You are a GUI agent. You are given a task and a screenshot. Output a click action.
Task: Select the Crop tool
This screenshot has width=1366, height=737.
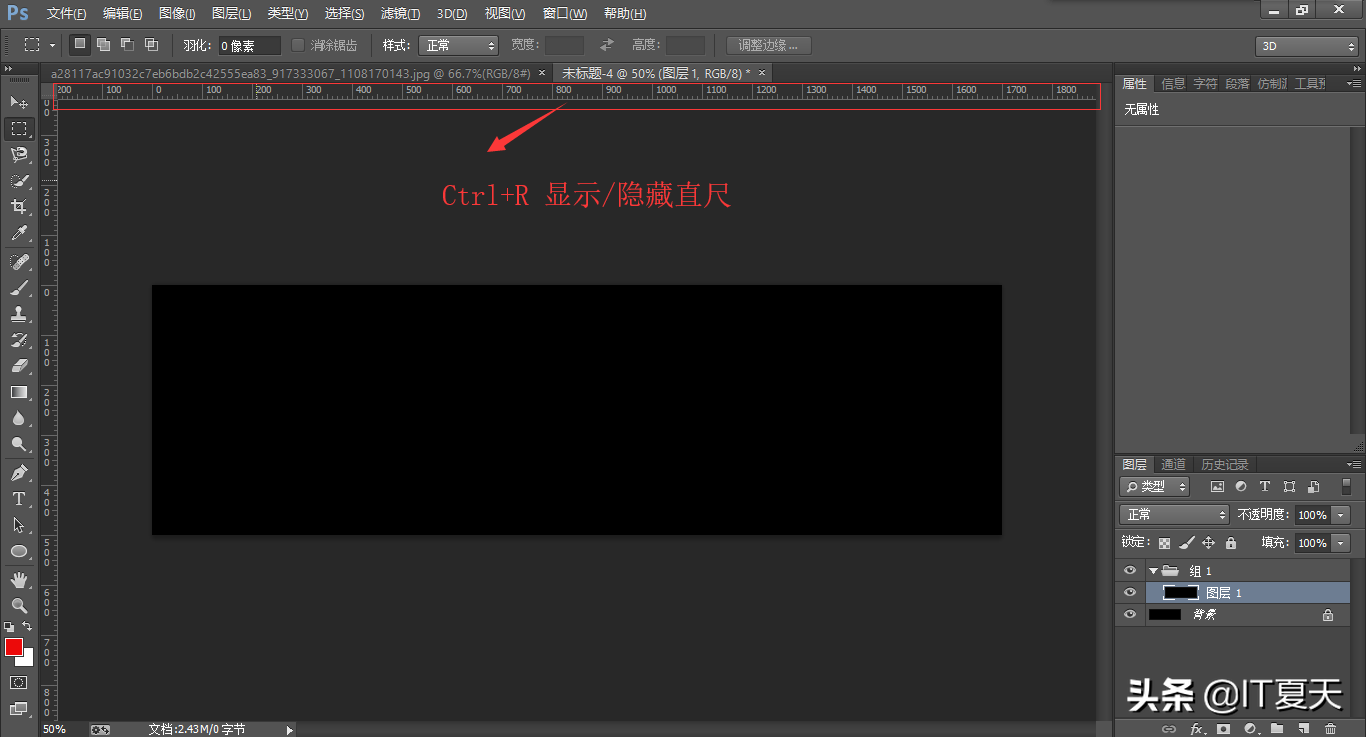tap(18, 207)
